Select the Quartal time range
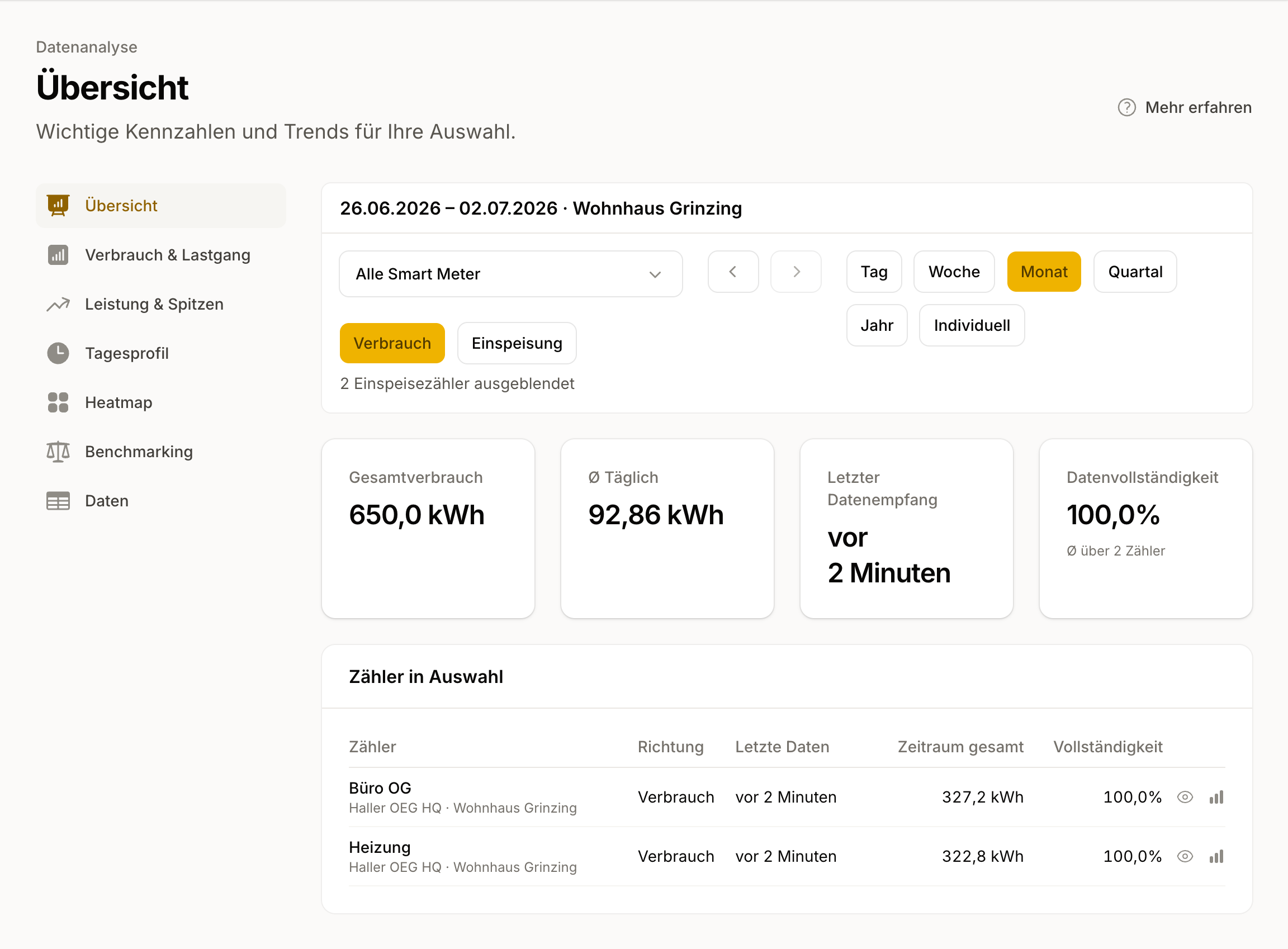The width and height of the screenshot is (1288, 949). coord(1135,272)
